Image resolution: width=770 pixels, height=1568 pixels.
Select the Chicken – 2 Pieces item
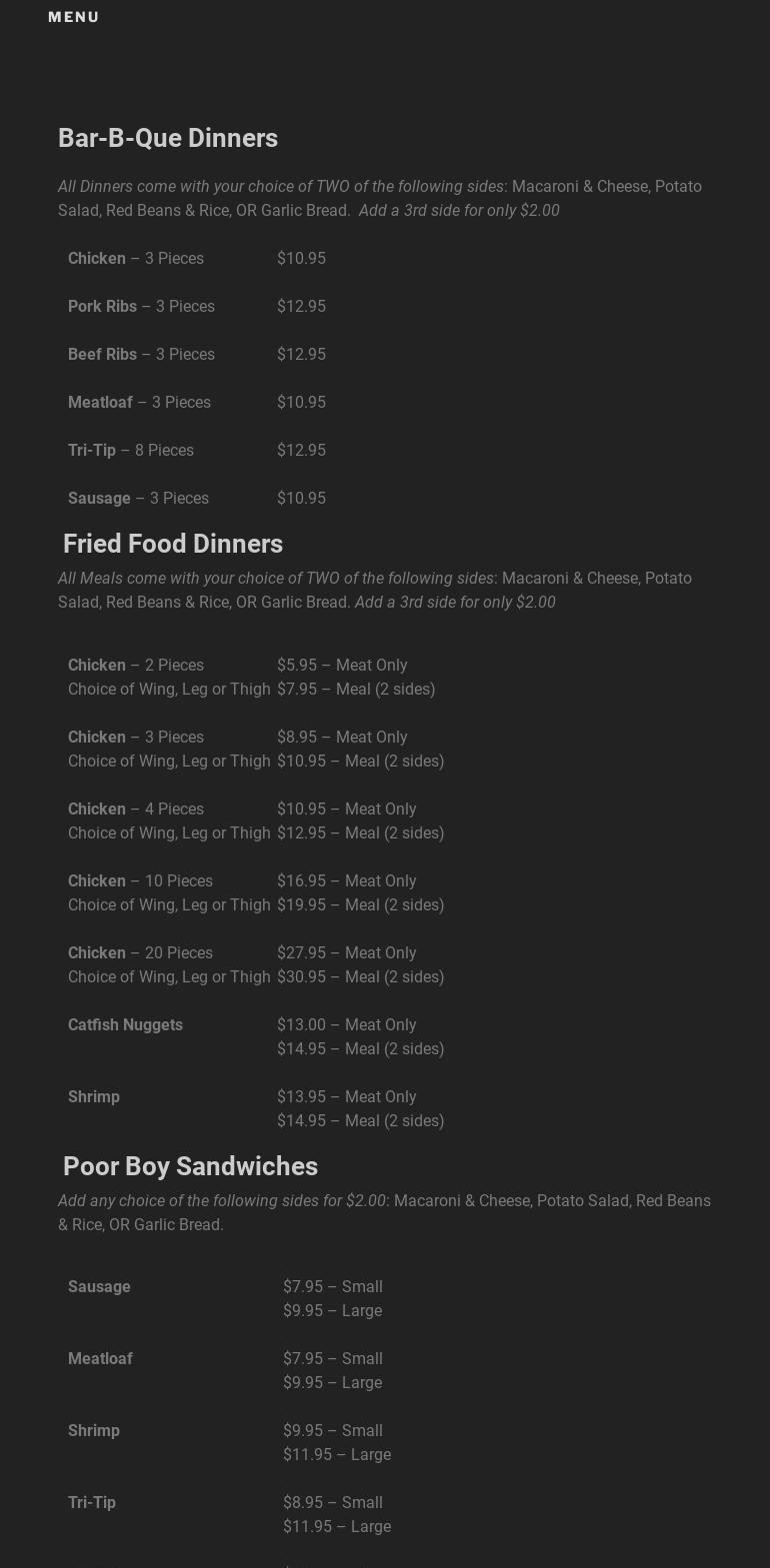[136, 665]
